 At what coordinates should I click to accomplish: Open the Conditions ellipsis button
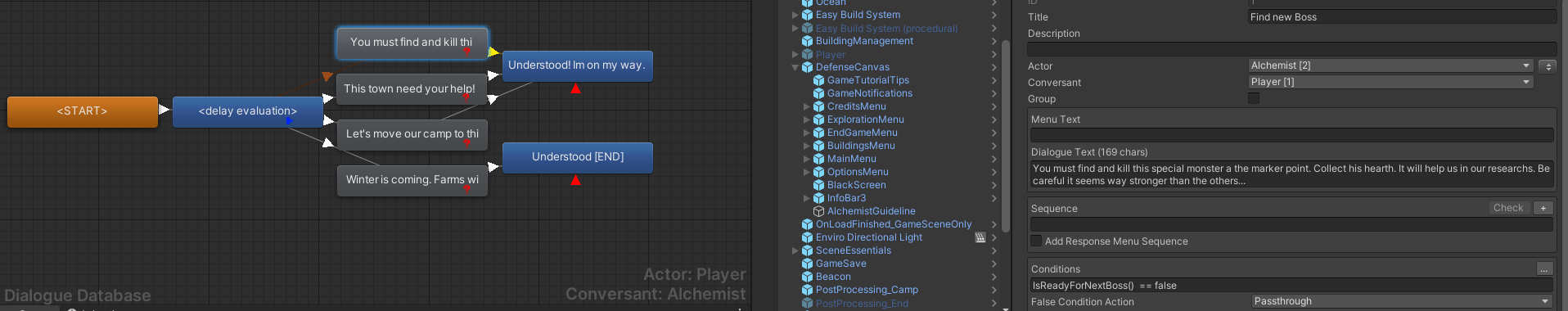click(1544, 268)
